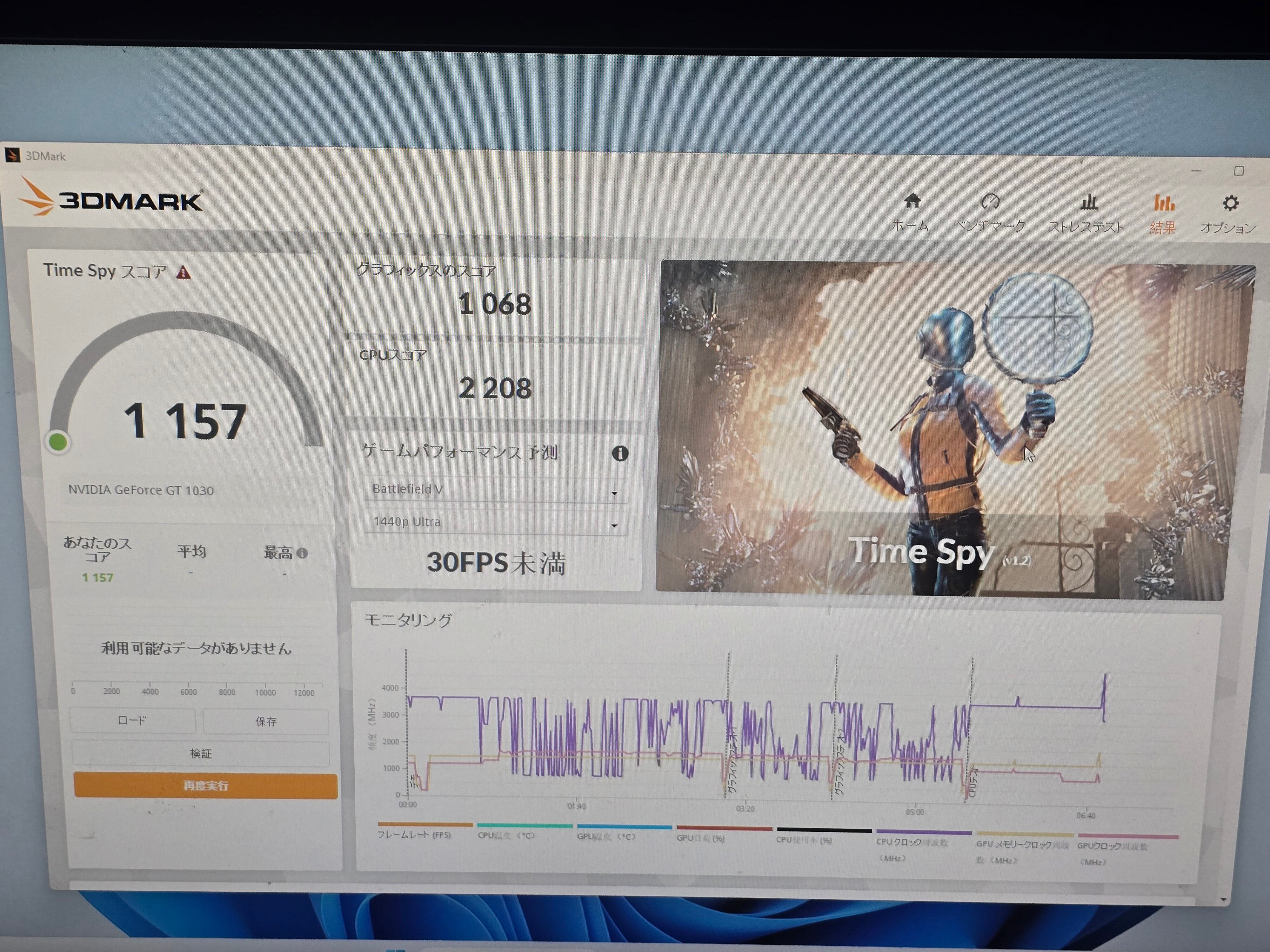Click the info icon in game performance panel
The height and width of the screenshot is (952, 1270).
coord(620,453)
